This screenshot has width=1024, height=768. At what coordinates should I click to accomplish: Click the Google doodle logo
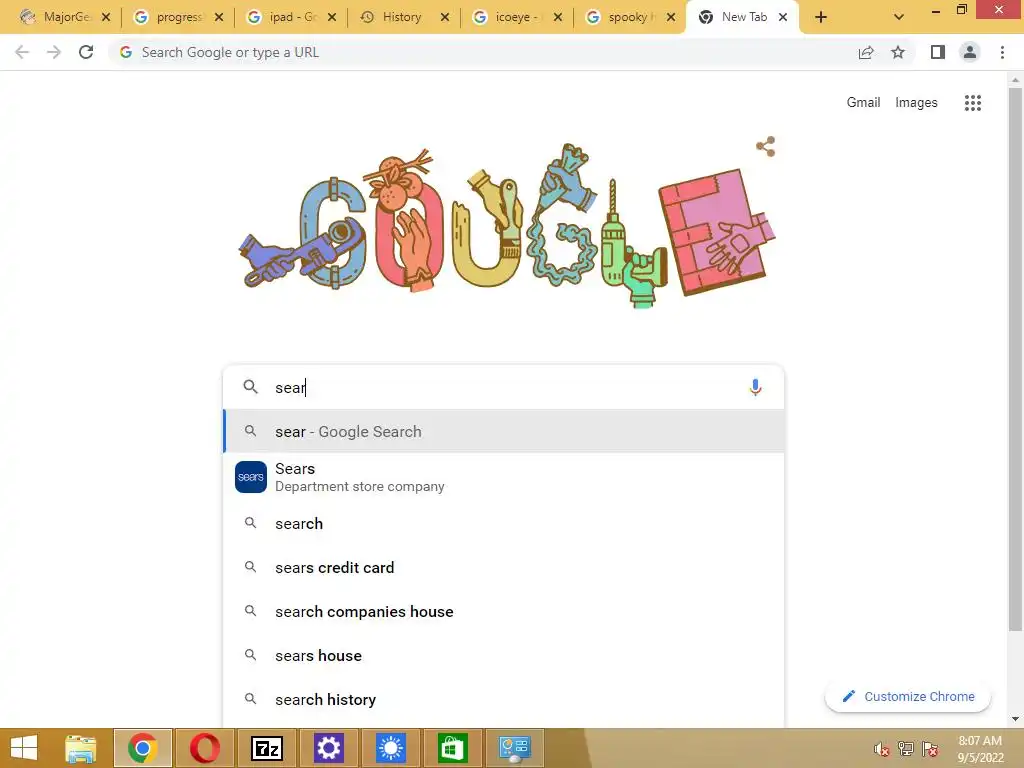tap(508, 225)
